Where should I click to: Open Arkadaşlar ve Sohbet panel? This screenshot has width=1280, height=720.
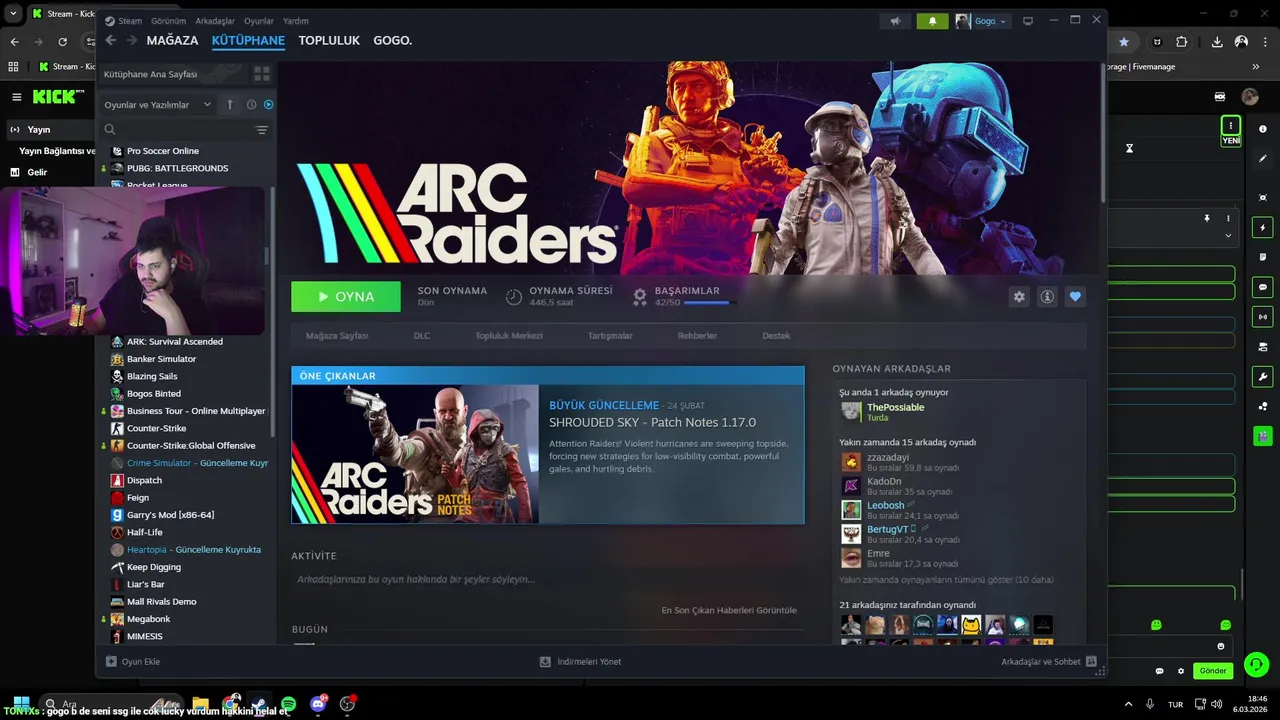coord(1049,662)
